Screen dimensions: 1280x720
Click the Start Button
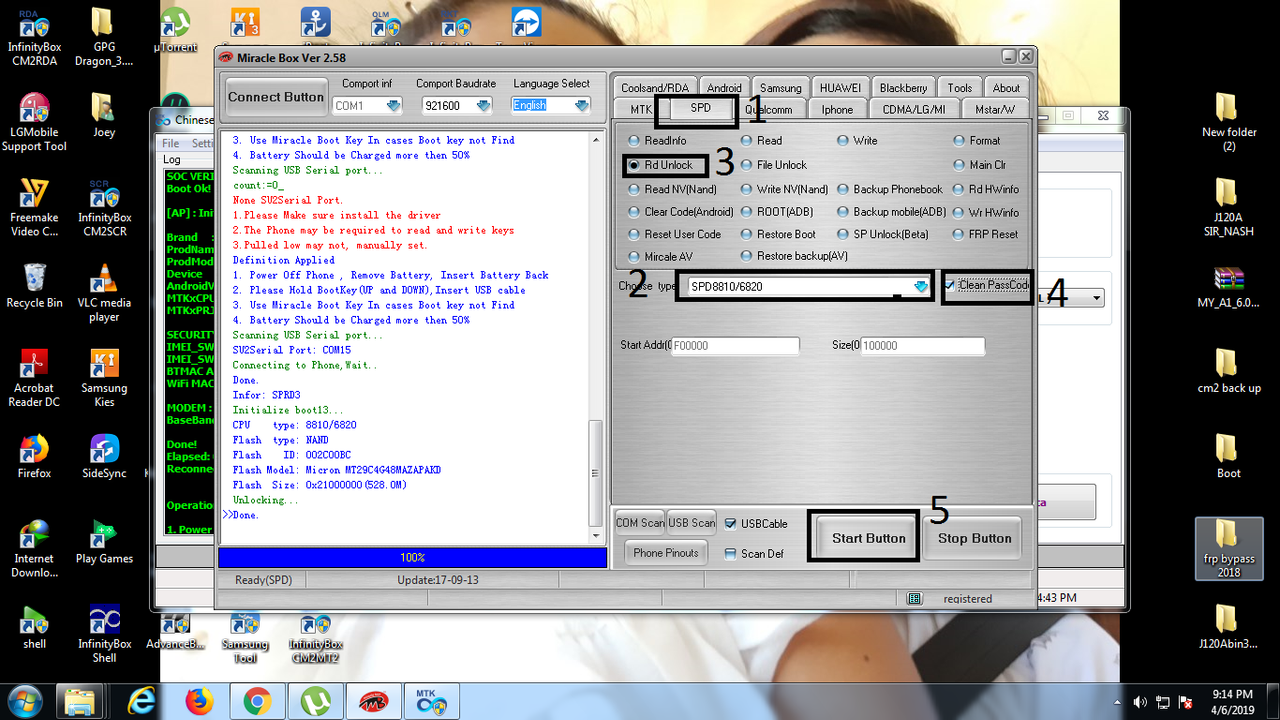coord(869,538)
